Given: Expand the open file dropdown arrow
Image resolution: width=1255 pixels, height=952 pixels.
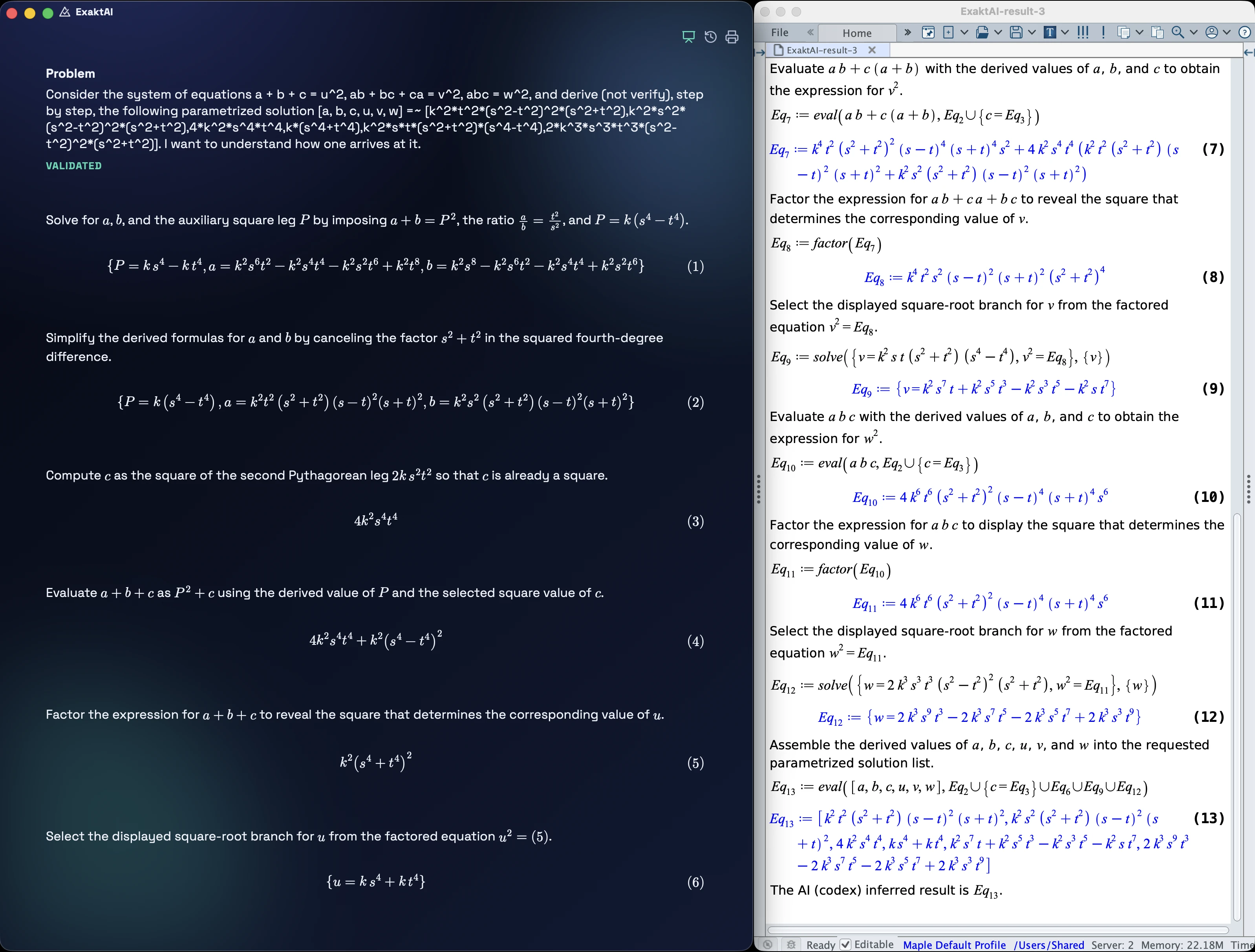Looking at the screenshot, I should 998,32.
